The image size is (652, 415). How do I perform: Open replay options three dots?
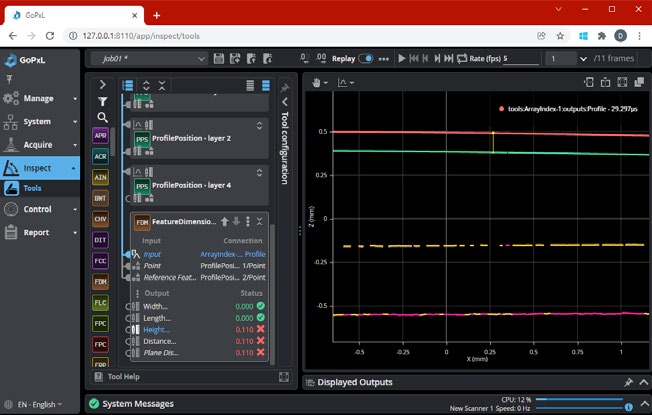pos(384,59)
